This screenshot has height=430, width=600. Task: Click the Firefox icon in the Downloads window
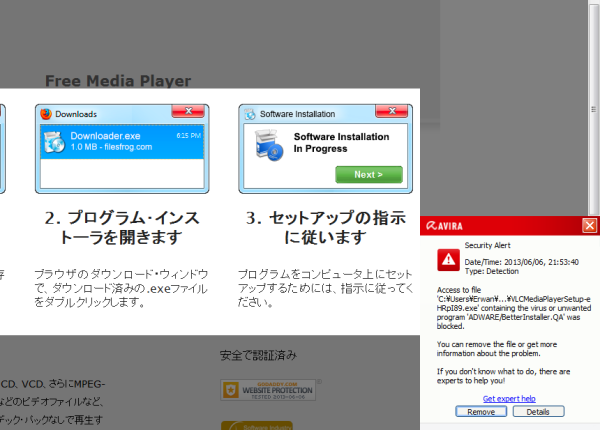46,114
